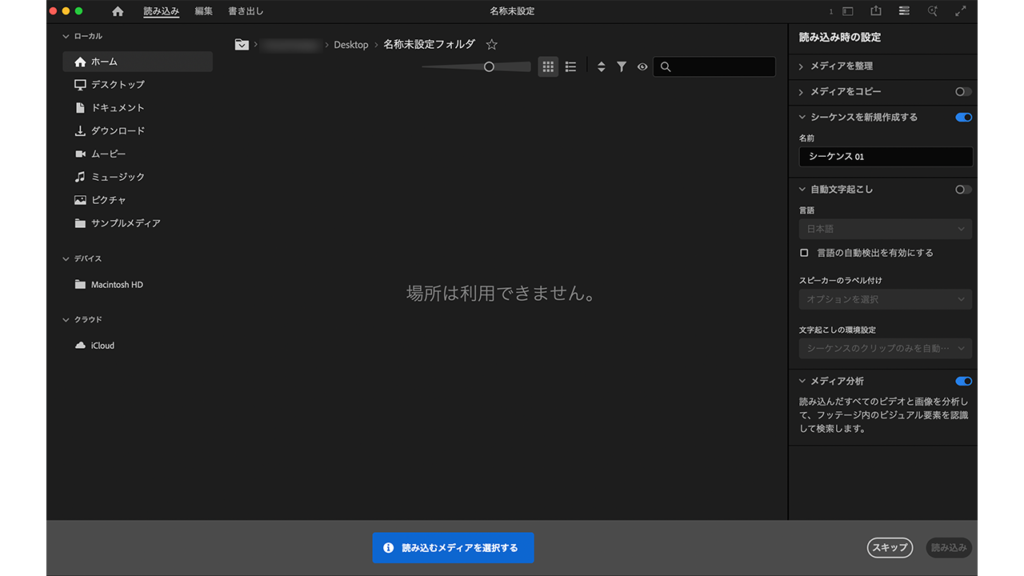
Task: Enable 言語の自動検出を有効にする checkbox
Action: (x=804, y=253)
